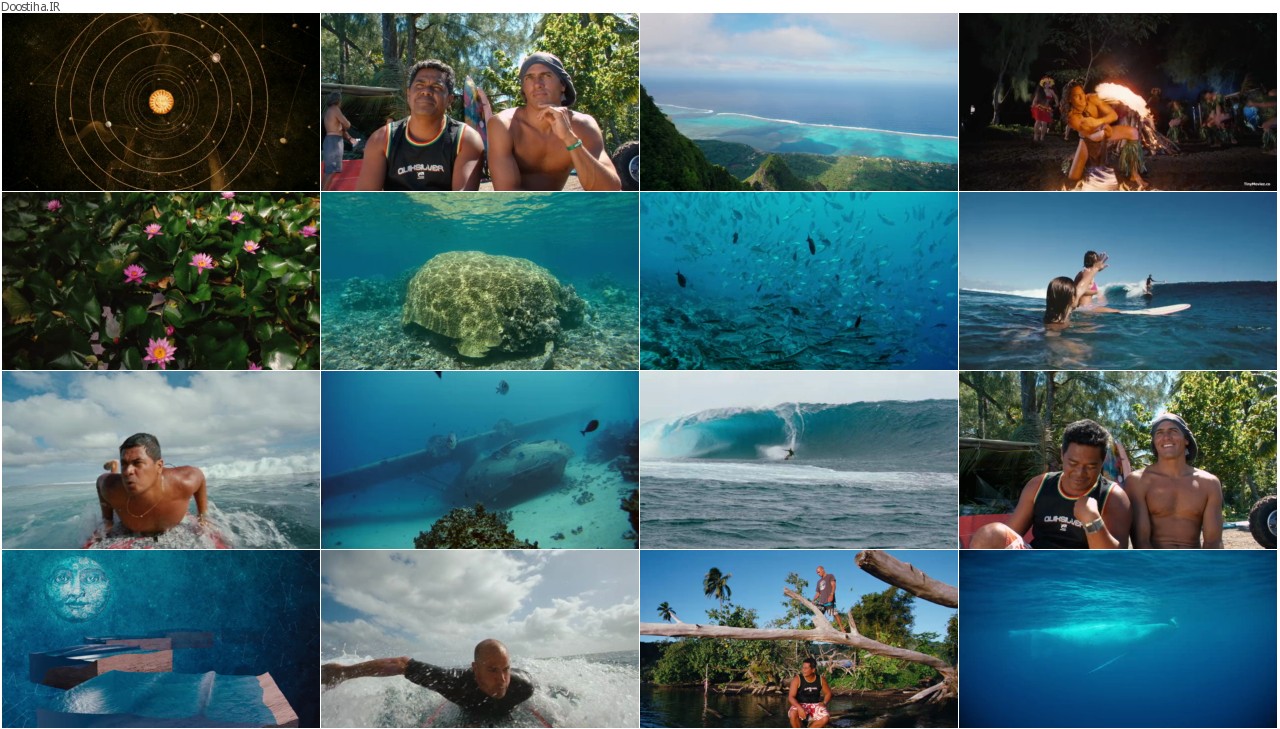Open the sunken airplane wreck thumbnail

click(480, 460)
